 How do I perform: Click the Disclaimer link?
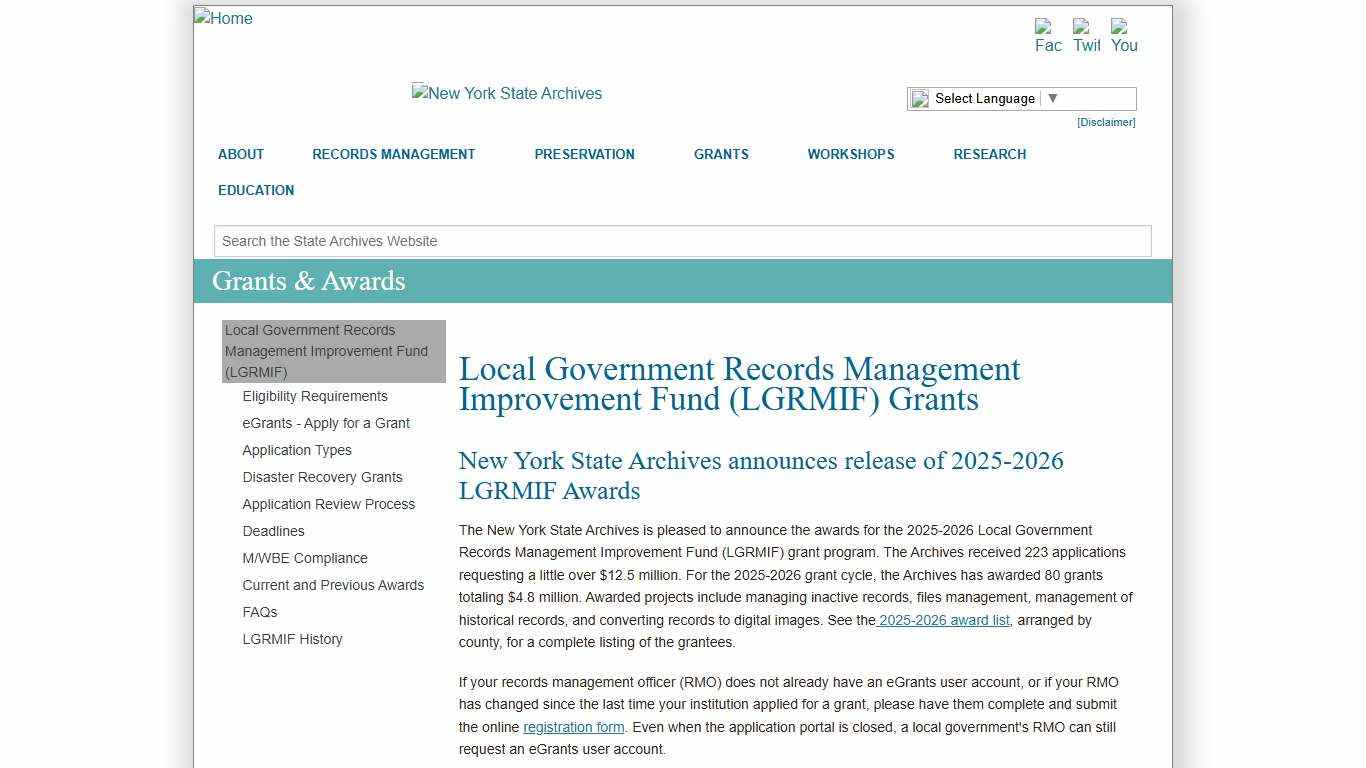(x=1105, y=122)
